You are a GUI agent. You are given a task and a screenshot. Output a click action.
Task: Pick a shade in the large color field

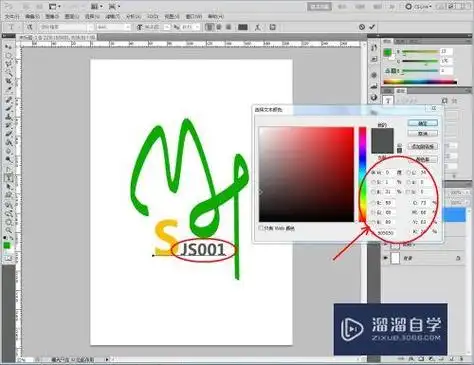306,174
